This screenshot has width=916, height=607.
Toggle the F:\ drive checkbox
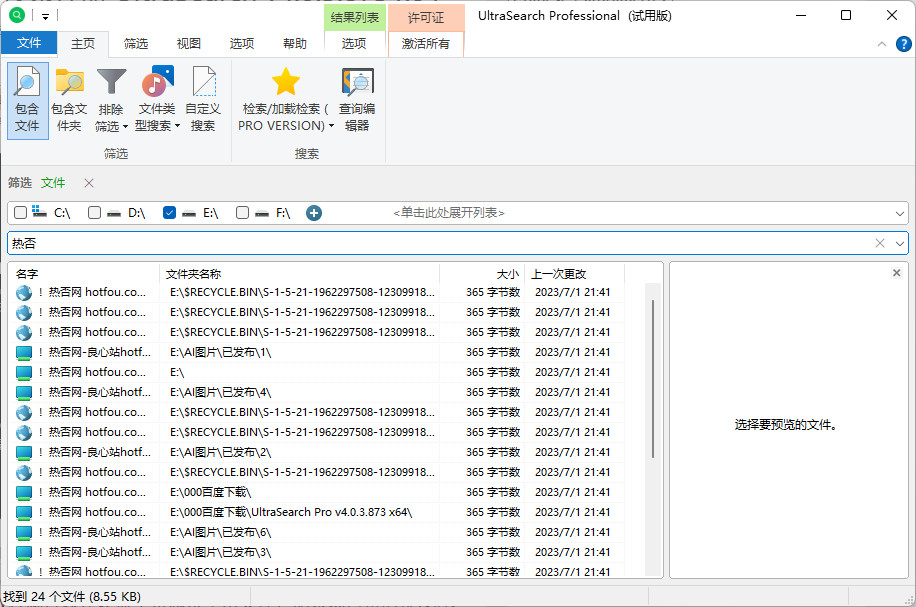[242, 213]
